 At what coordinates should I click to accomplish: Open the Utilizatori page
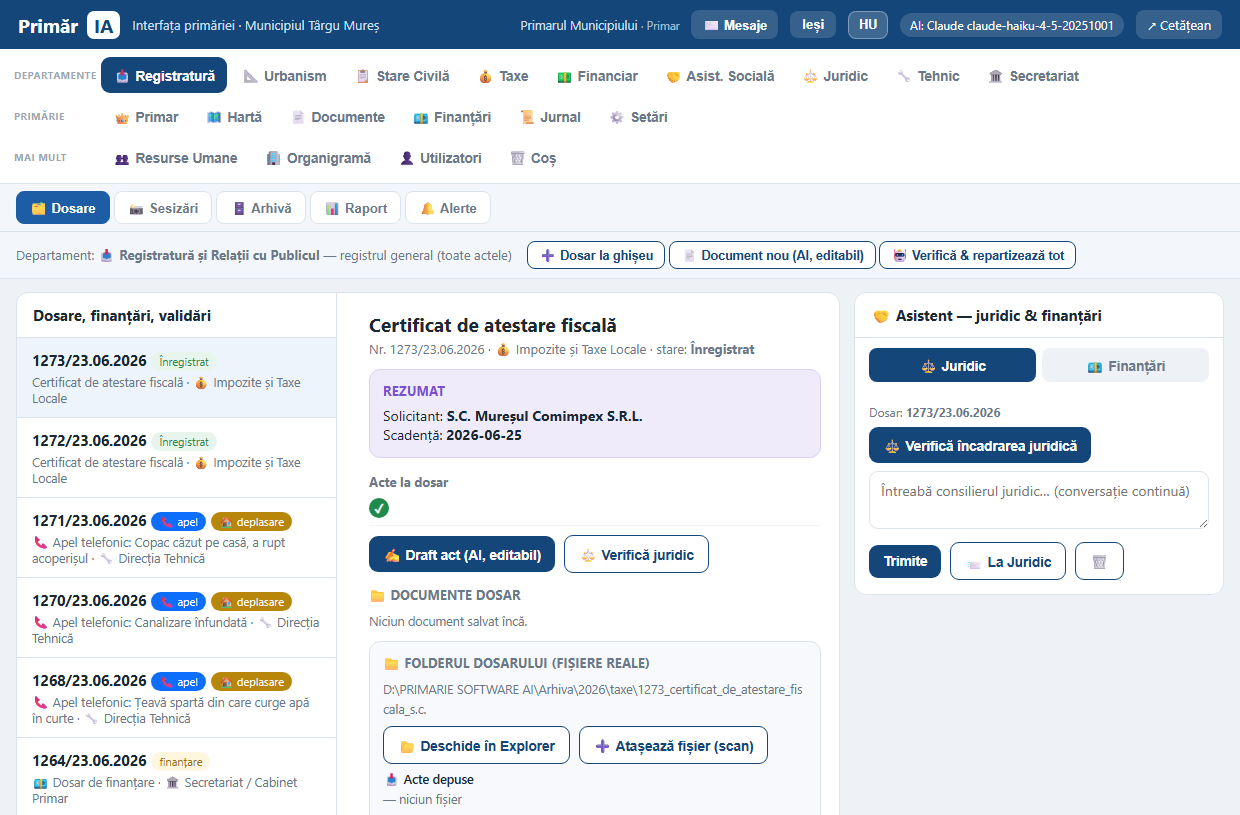point(441,158)
